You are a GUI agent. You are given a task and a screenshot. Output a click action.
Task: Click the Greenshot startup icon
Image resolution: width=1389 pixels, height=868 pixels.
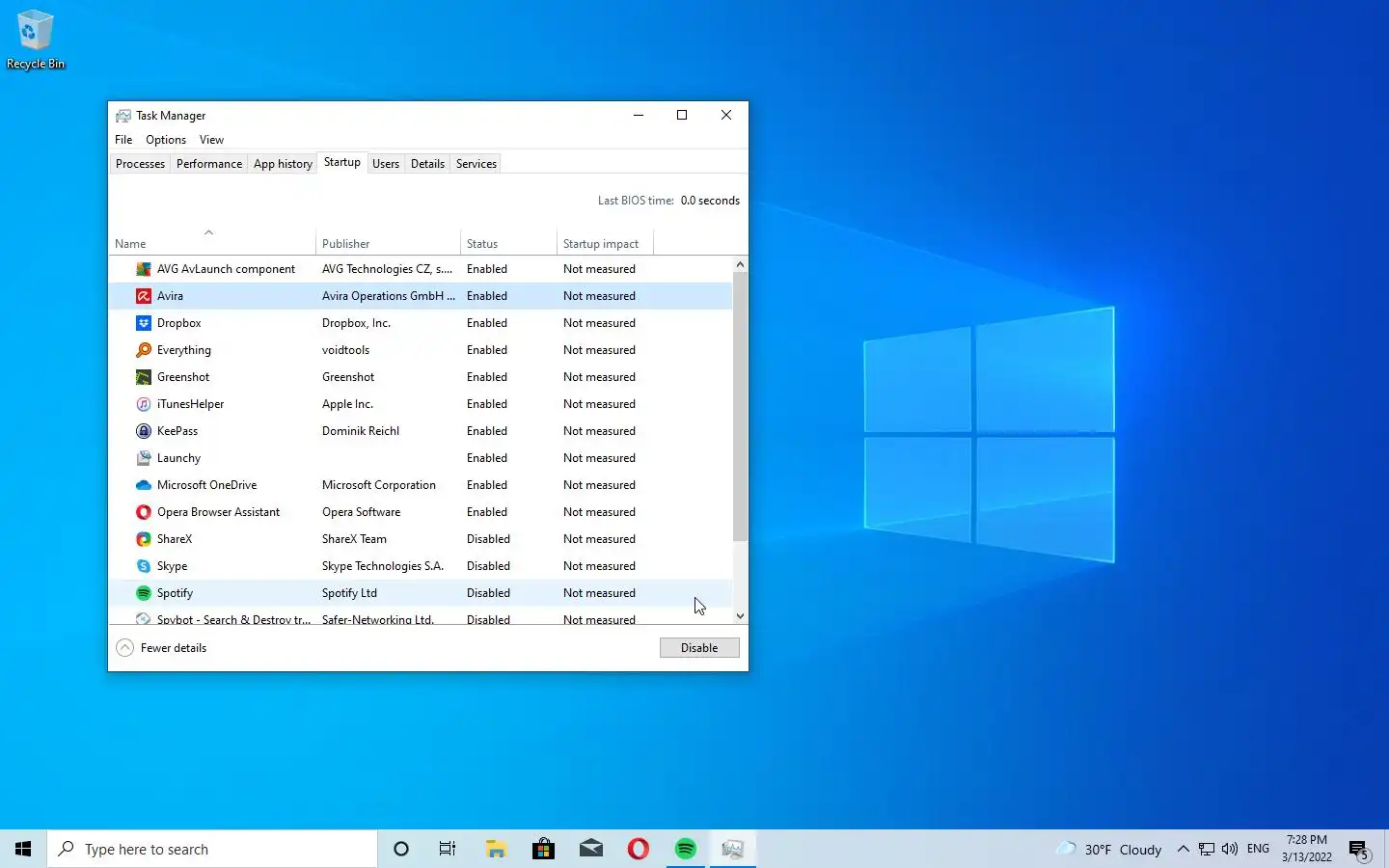[144, 377]
